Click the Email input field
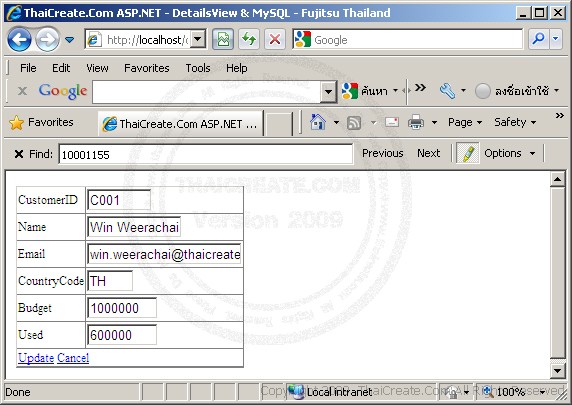The width and height of the screenshot is (572, 405). point(164,254)
